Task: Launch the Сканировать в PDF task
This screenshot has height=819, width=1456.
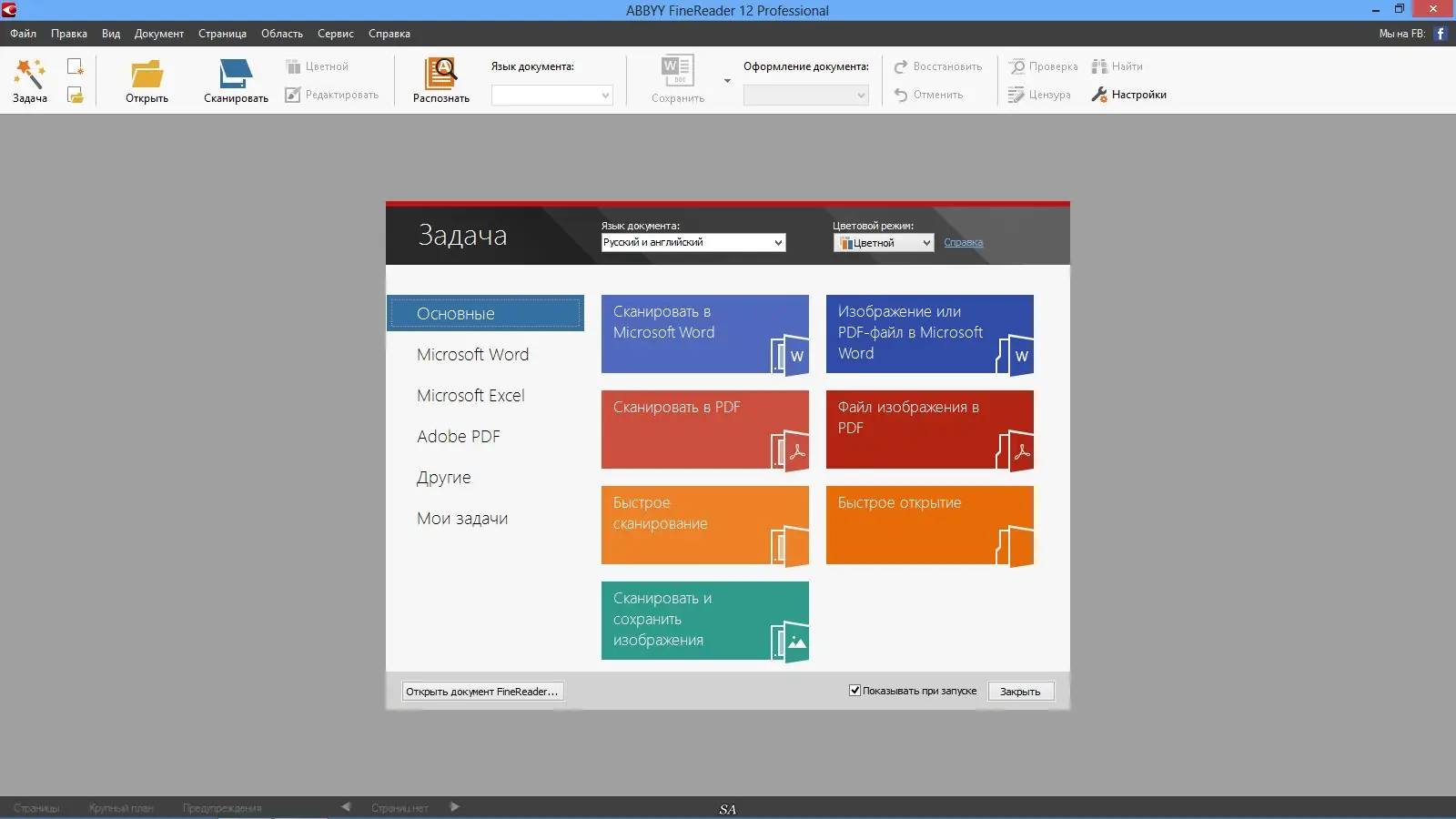Action: click(x=705, y=430)
